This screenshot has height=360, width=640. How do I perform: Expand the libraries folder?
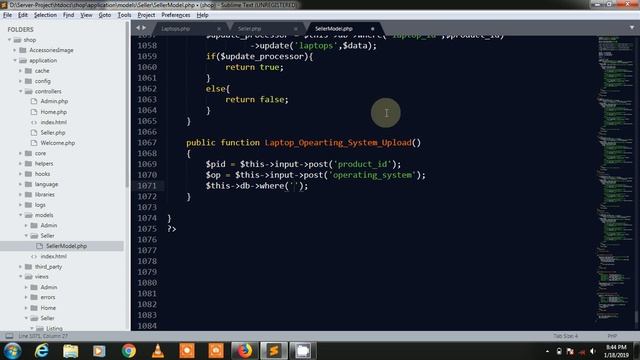[x=20, y=194]
